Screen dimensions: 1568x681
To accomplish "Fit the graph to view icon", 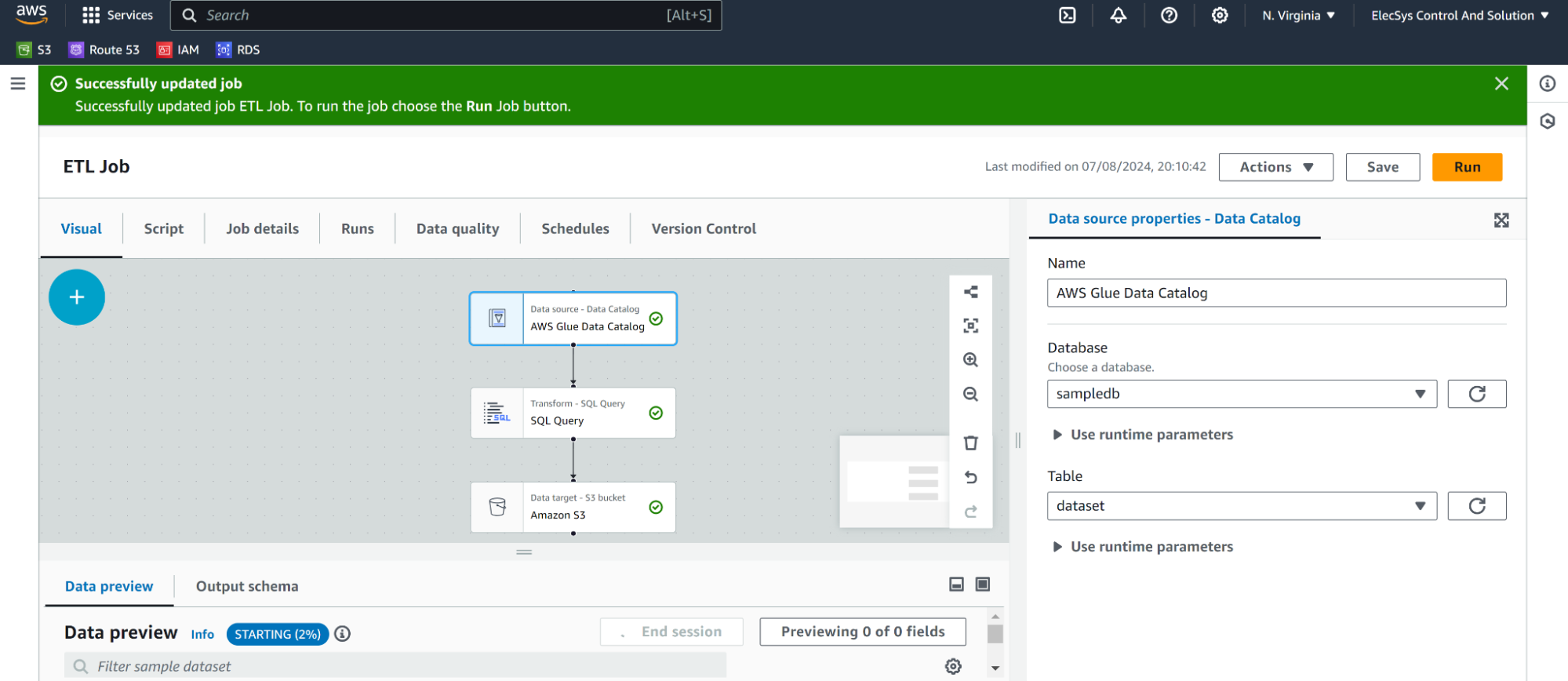I will click(x=971, y=326).
